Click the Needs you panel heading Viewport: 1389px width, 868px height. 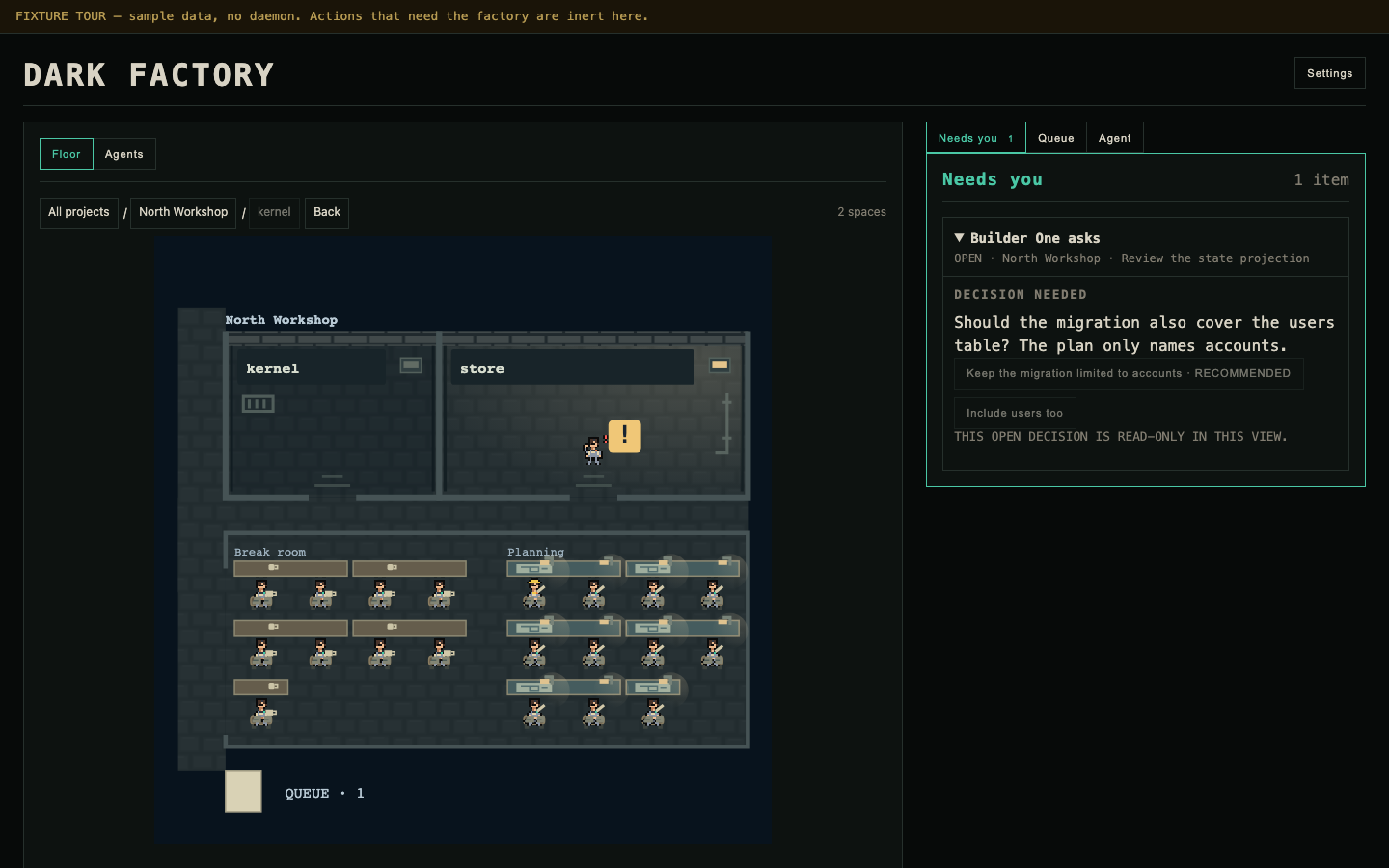tap(993, 179)
